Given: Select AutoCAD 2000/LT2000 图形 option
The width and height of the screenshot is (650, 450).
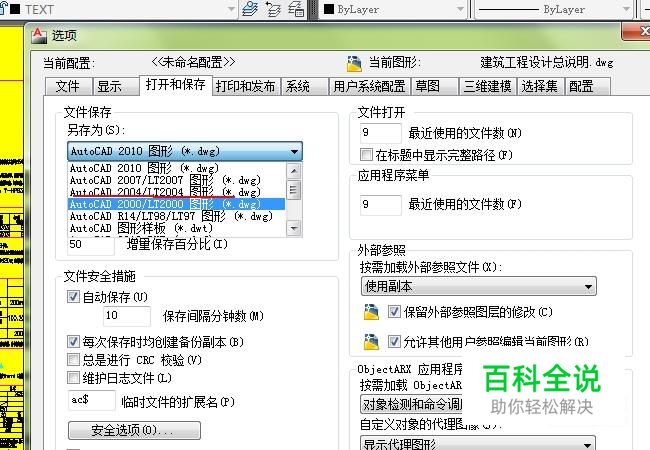Looking at the screenshot, I should [177, 204].
